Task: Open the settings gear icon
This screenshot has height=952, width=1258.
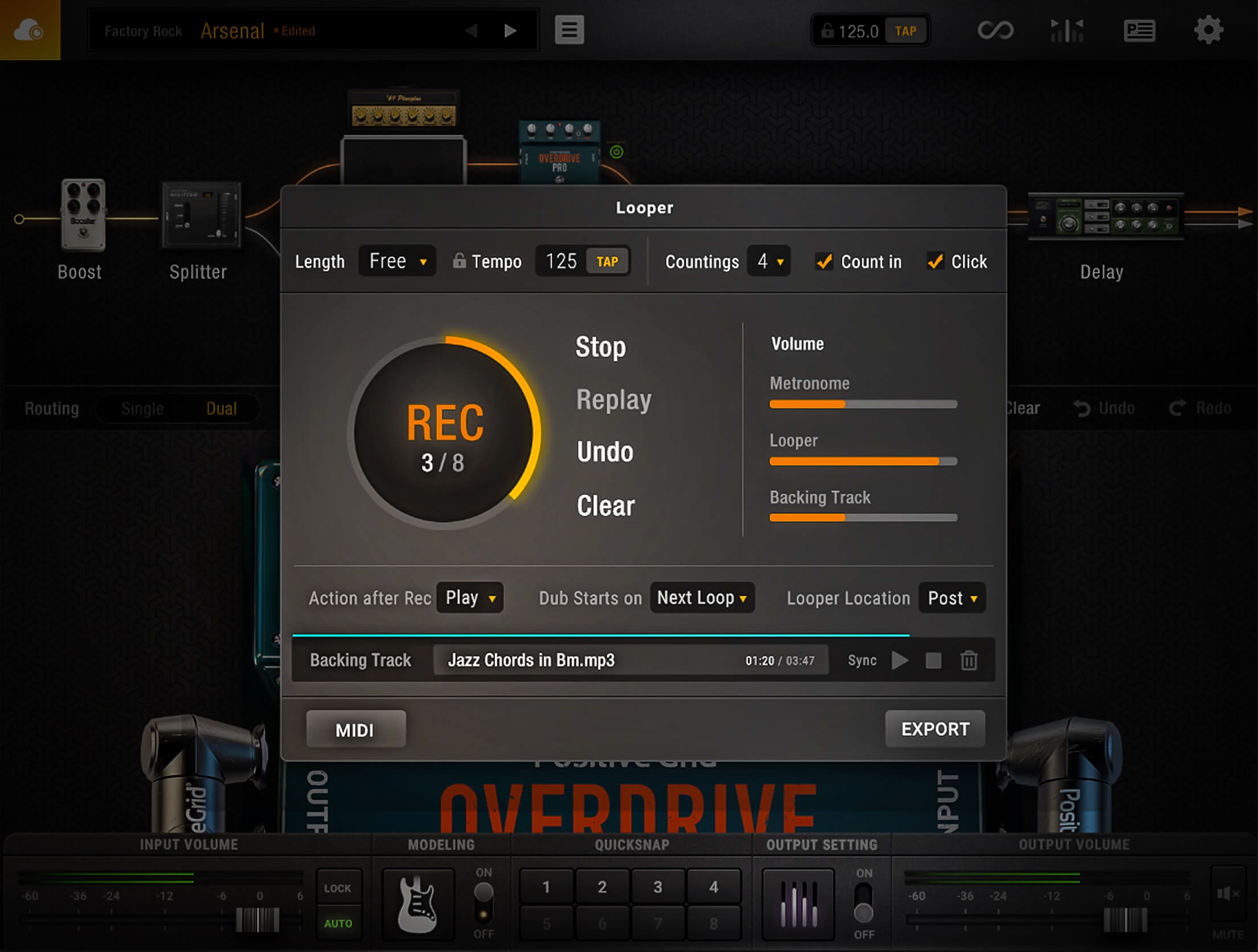Action: (x=1208, y=30)
